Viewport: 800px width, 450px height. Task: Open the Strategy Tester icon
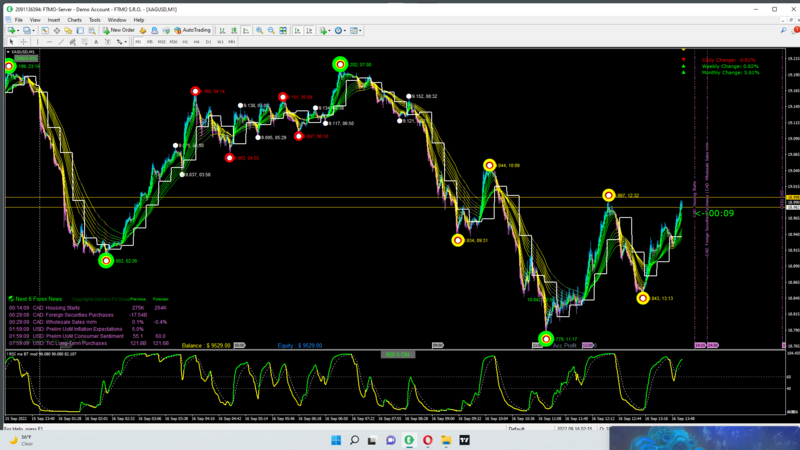(92, 31)
